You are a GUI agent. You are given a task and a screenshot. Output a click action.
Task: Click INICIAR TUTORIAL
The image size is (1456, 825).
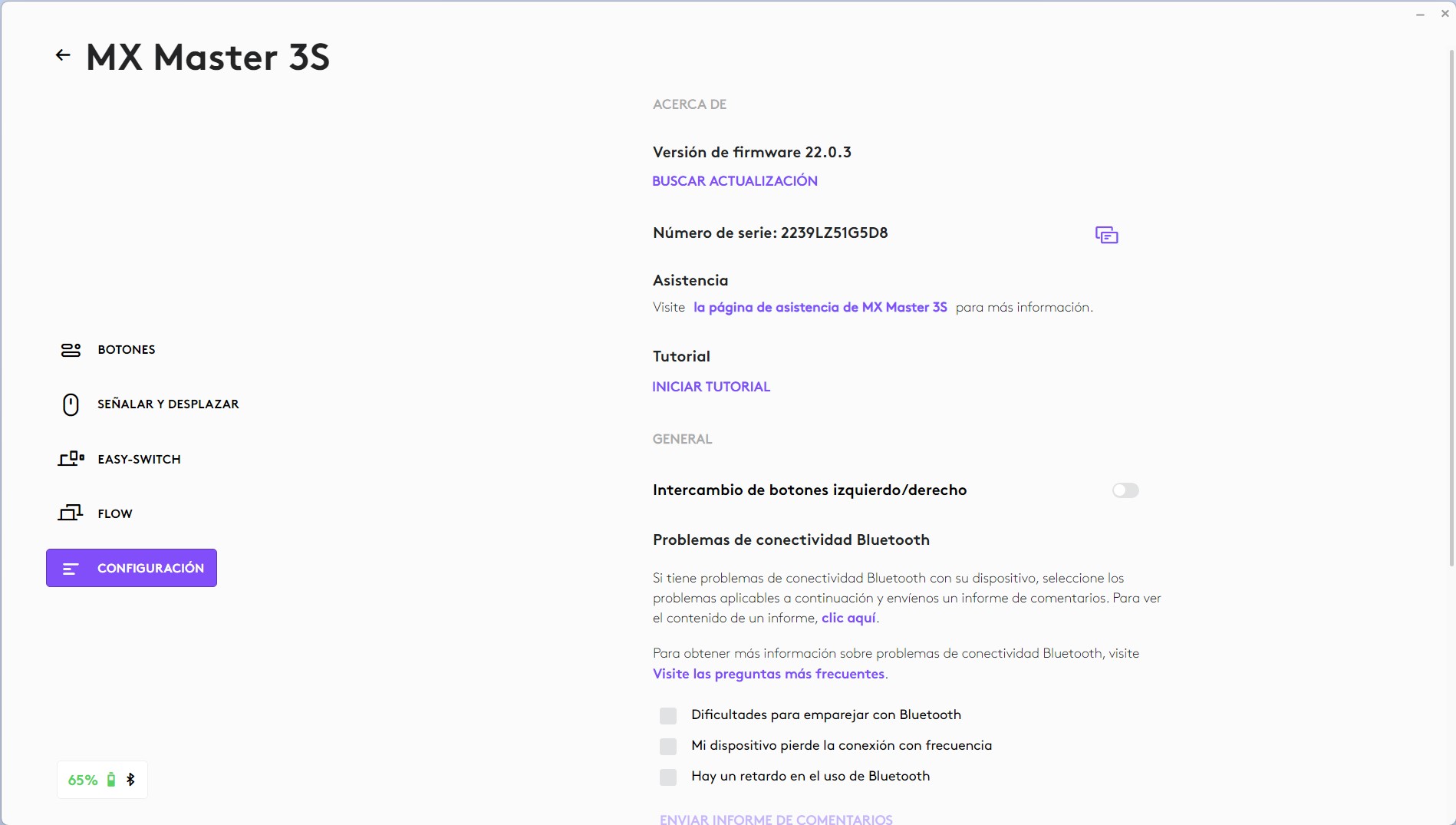(x=711, y=387)
